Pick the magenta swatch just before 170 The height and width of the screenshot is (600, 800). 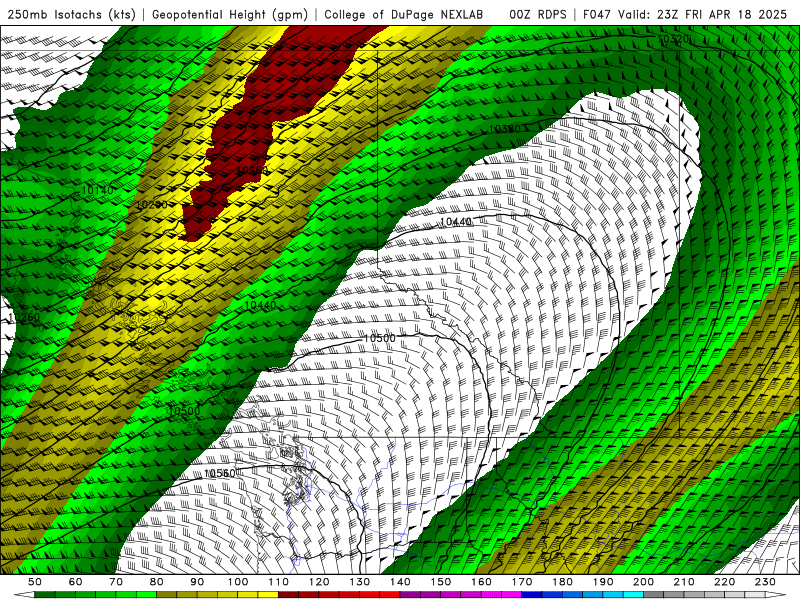(x=512, y=595)
